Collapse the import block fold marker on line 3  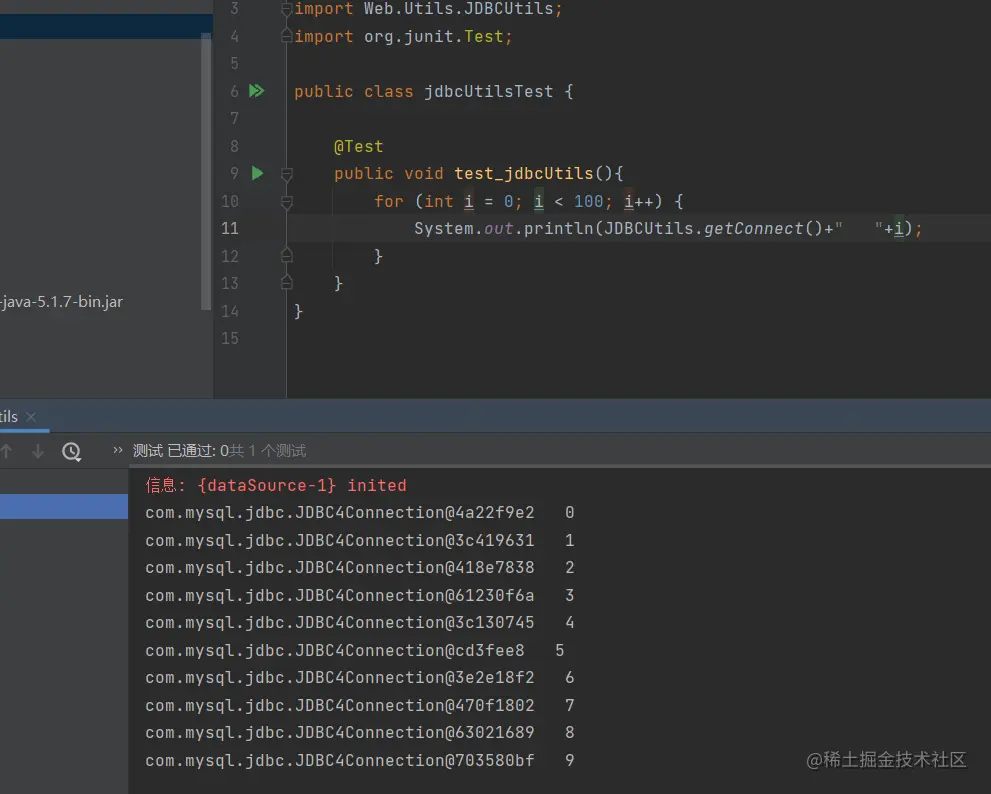tap(286, 9)
